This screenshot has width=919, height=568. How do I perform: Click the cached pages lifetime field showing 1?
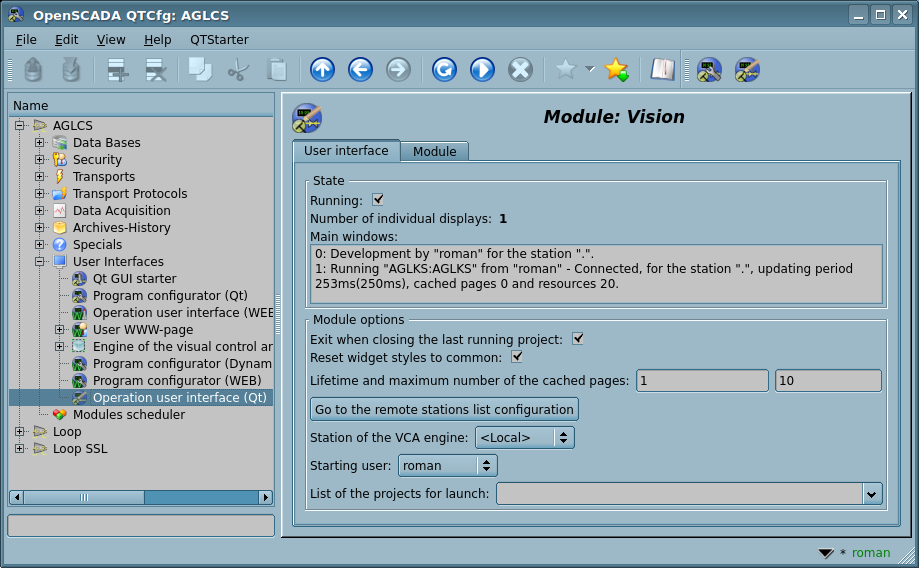tap(702, 380)
